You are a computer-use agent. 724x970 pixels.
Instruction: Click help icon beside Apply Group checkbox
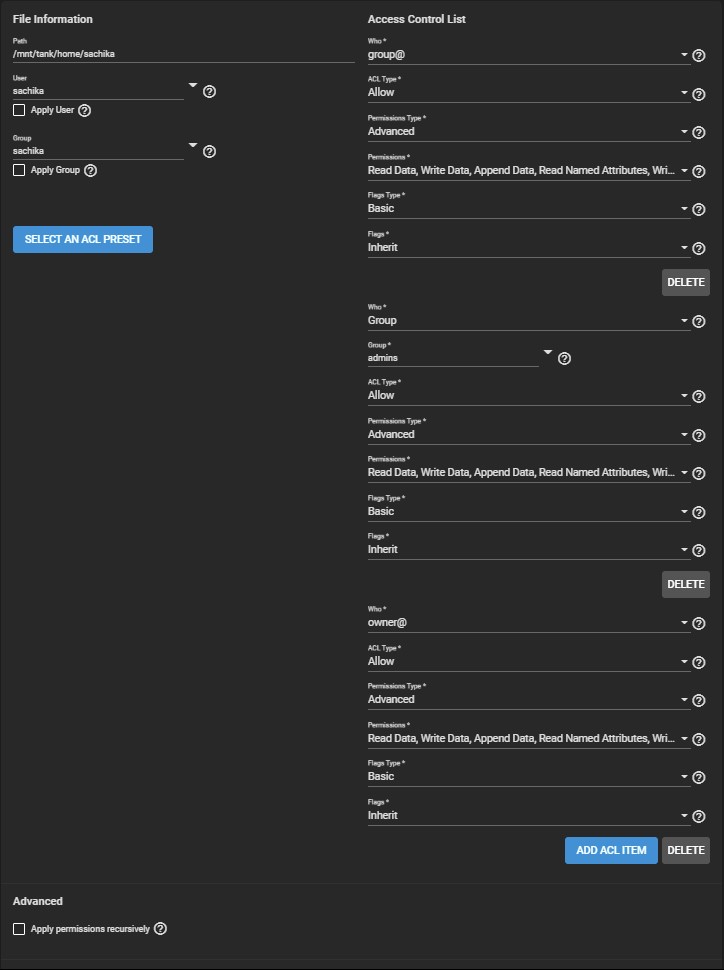pos(91,170)
